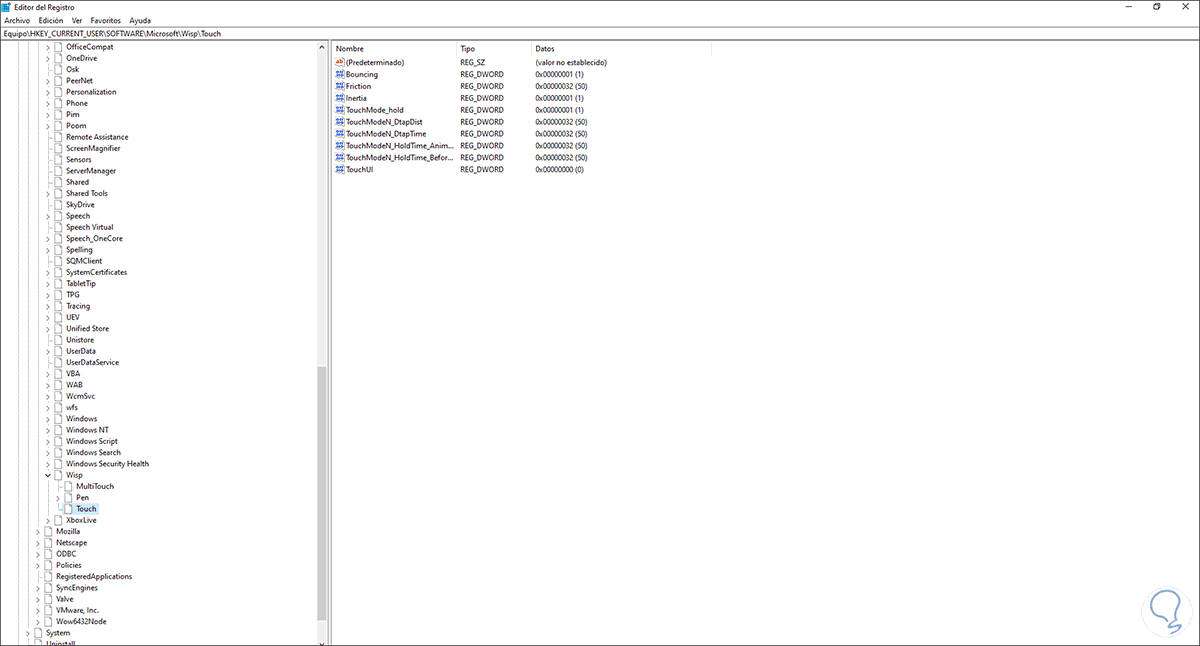Collapse the Wisp key
Screen dimensions: 1200x646
pos(47,474)
